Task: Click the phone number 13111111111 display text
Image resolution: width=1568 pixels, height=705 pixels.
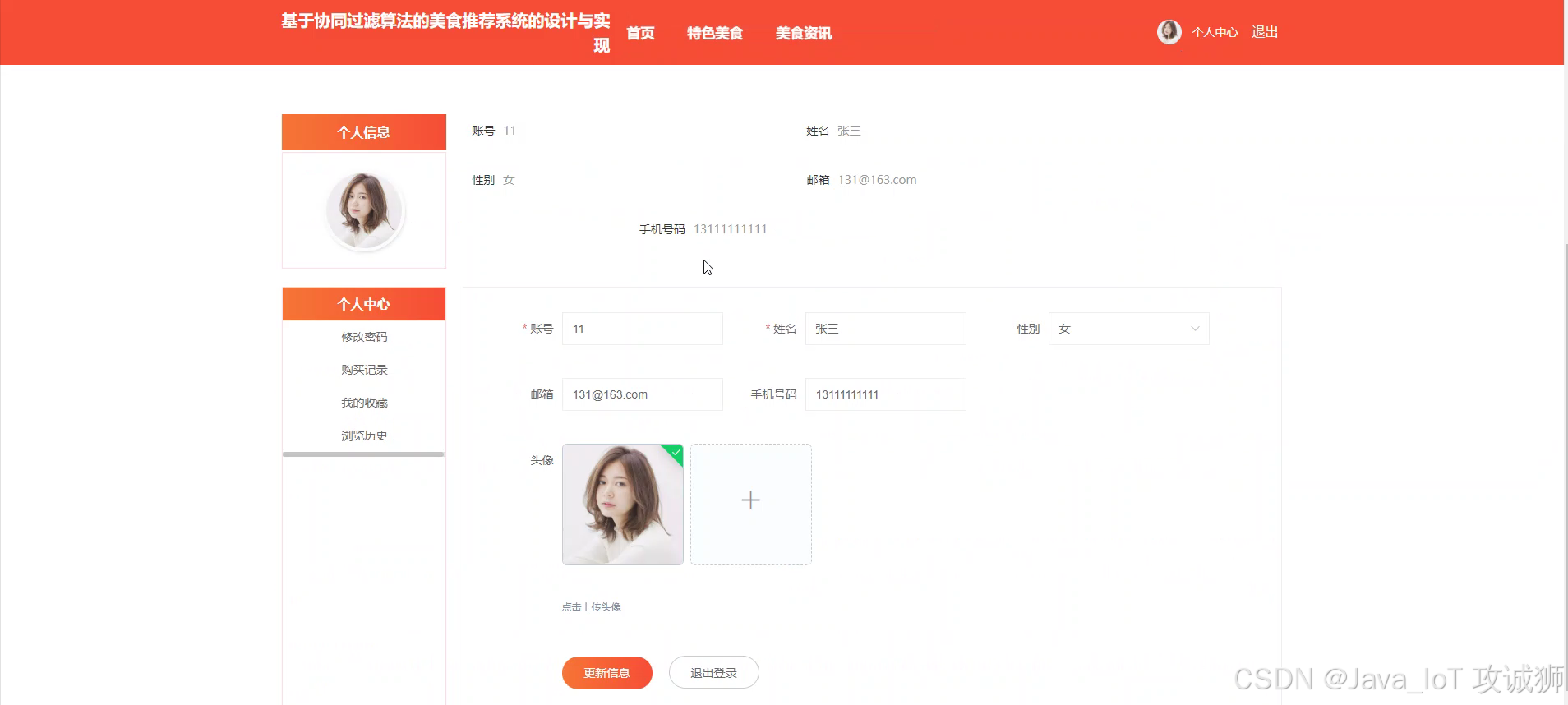Action: 730,229
